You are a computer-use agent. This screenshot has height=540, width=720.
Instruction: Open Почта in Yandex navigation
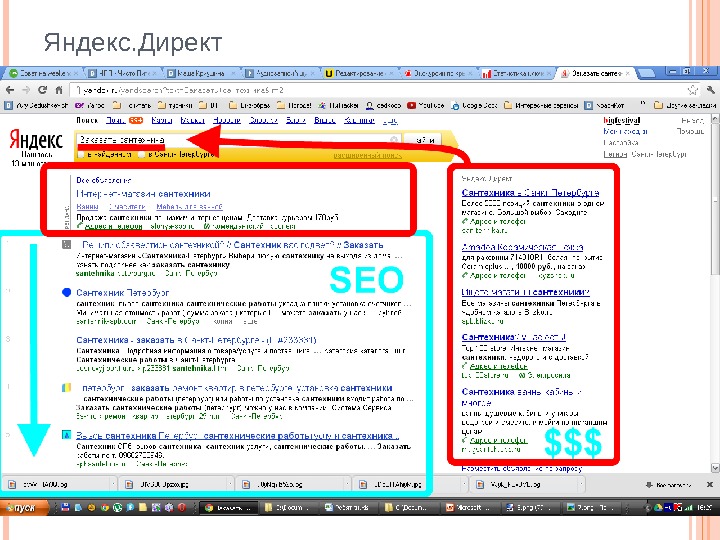(115, 120)
